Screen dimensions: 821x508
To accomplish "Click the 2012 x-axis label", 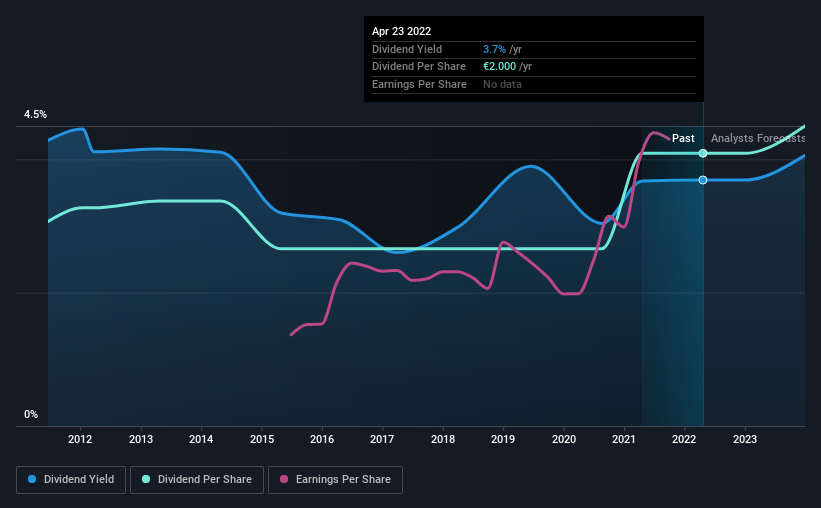I will [x=80, y=439].
